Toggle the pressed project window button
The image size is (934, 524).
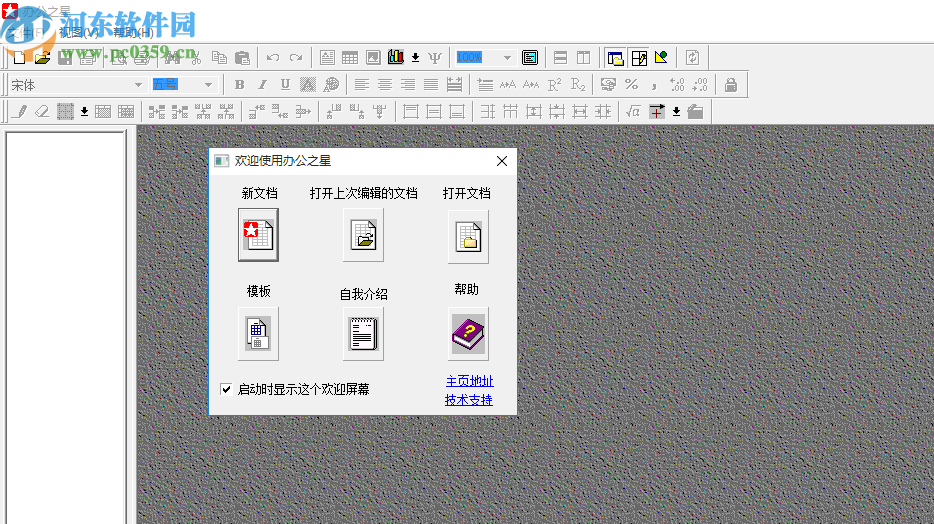(615, 58)
